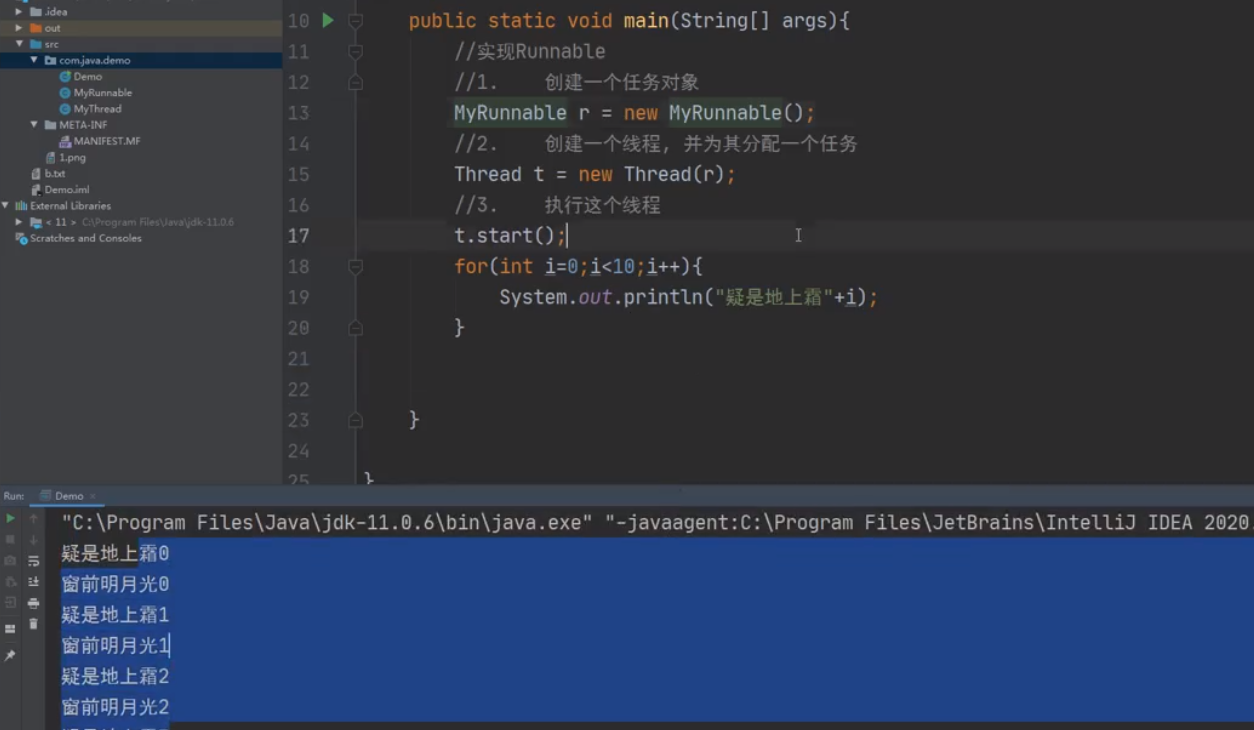Click the Run: panel label

point(14,496)
